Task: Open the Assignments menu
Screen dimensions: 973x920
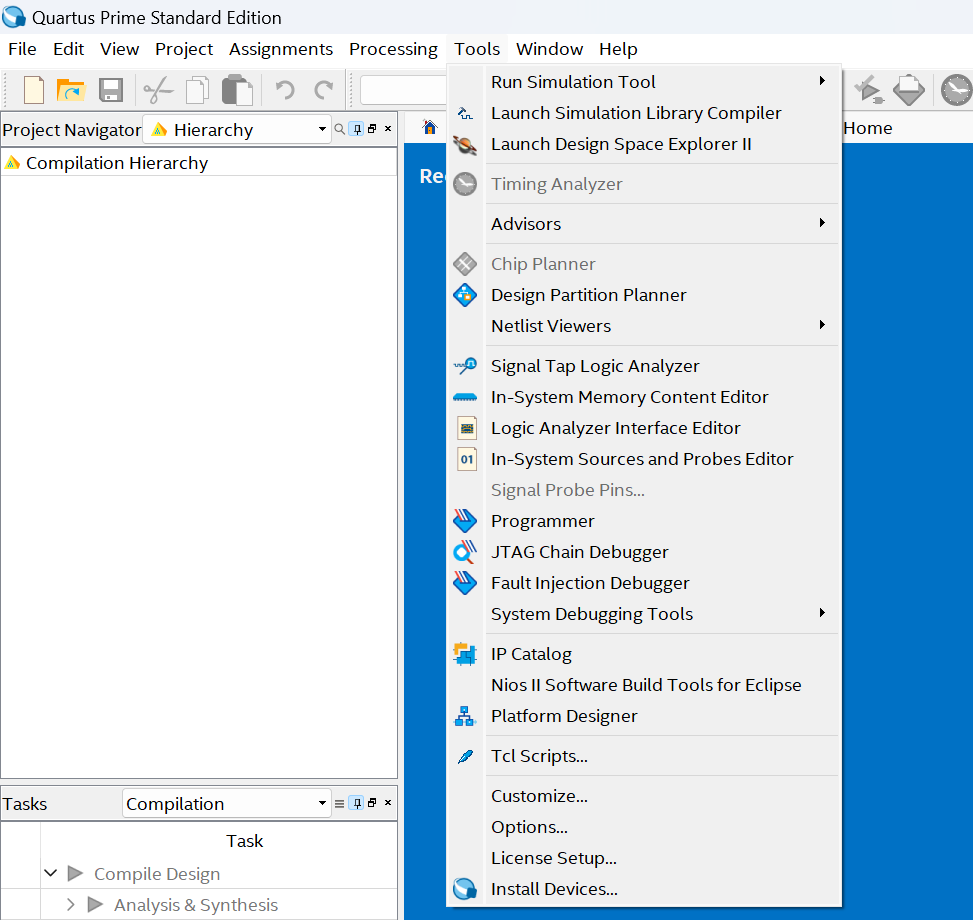Action: coord(281,49)
